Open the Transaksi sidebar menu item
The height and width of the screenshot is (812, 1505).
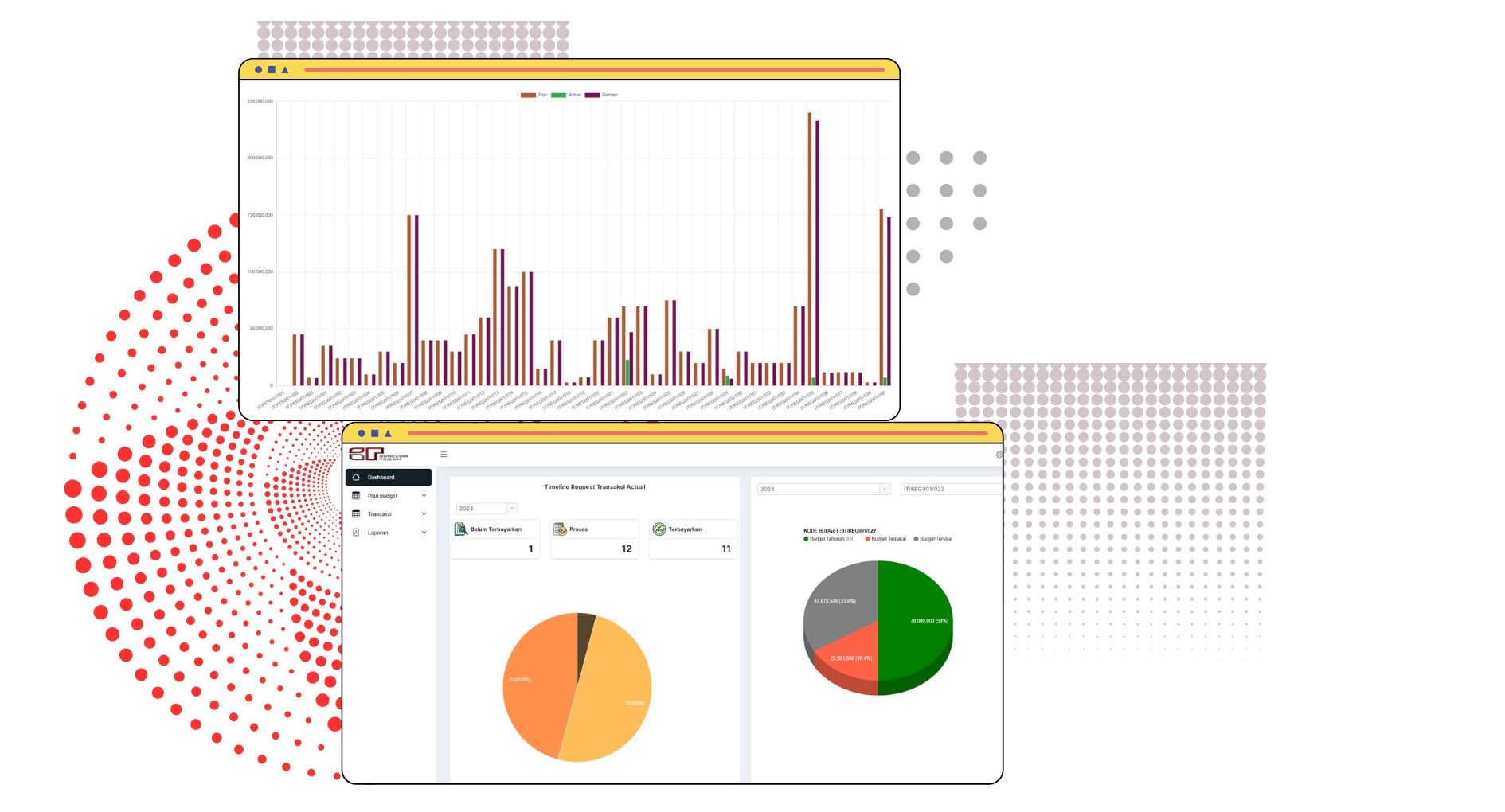pyautogui.click(x=380, y=514)
